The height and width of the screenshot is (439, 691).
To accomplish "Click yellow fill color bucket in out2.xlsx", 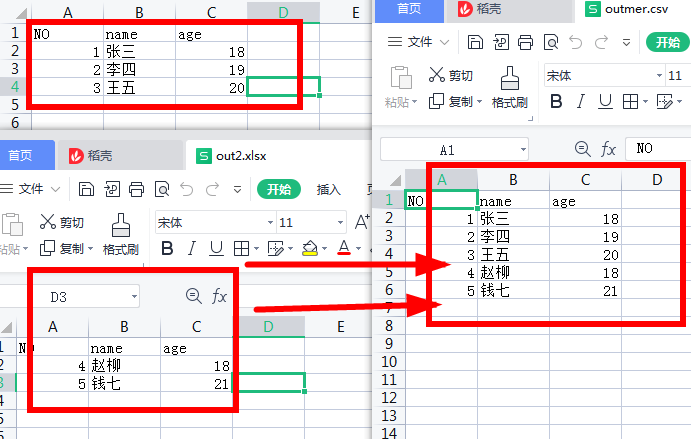I will (x=310, y=249).
